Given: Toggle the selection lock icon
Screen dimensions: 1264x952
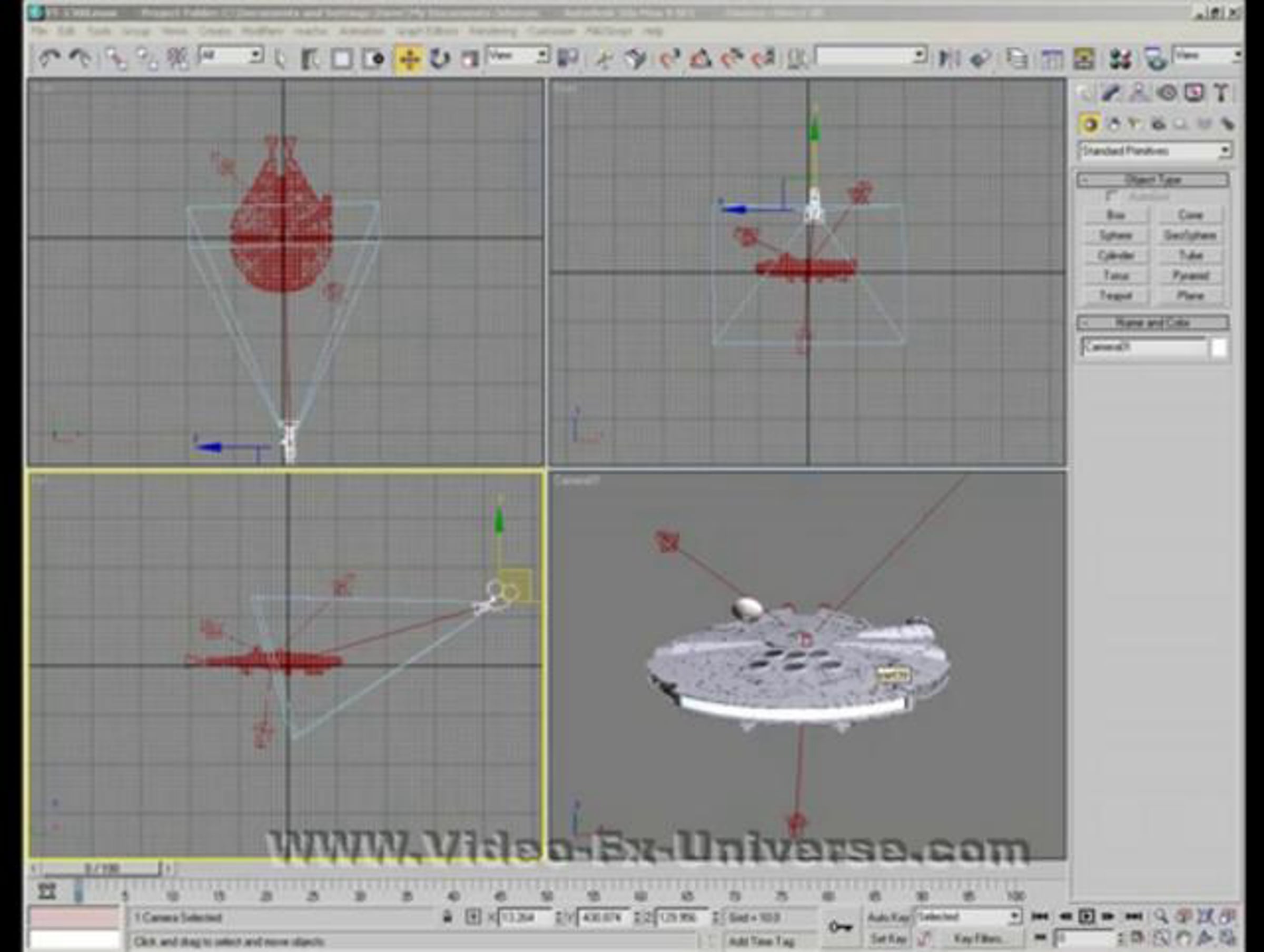Looking at the screenshot, I should [x=448, y=918].
